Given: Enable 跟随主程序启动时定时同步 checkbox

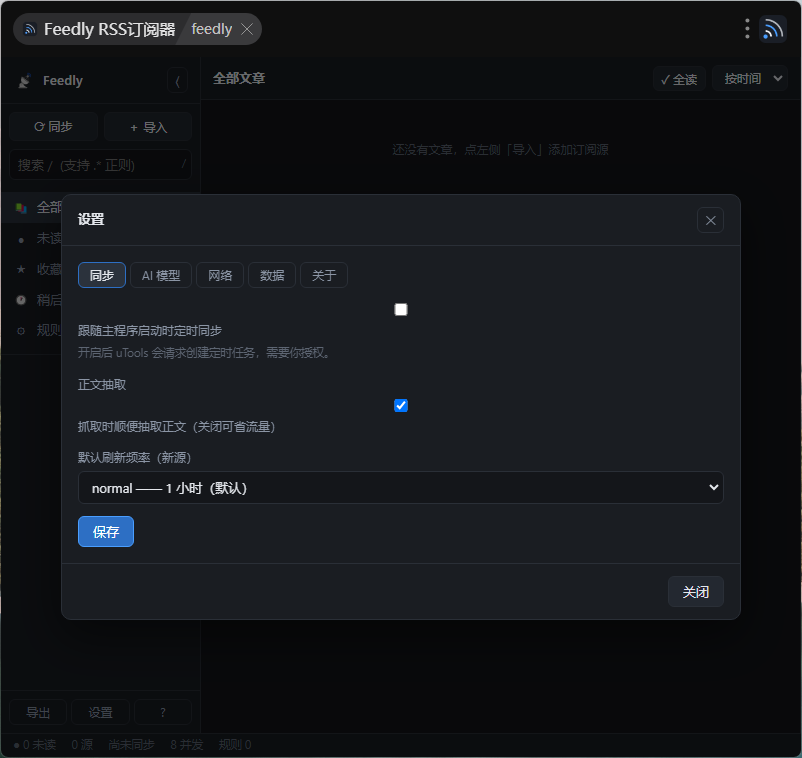Looking at the screenshot, I should point(401,309).
